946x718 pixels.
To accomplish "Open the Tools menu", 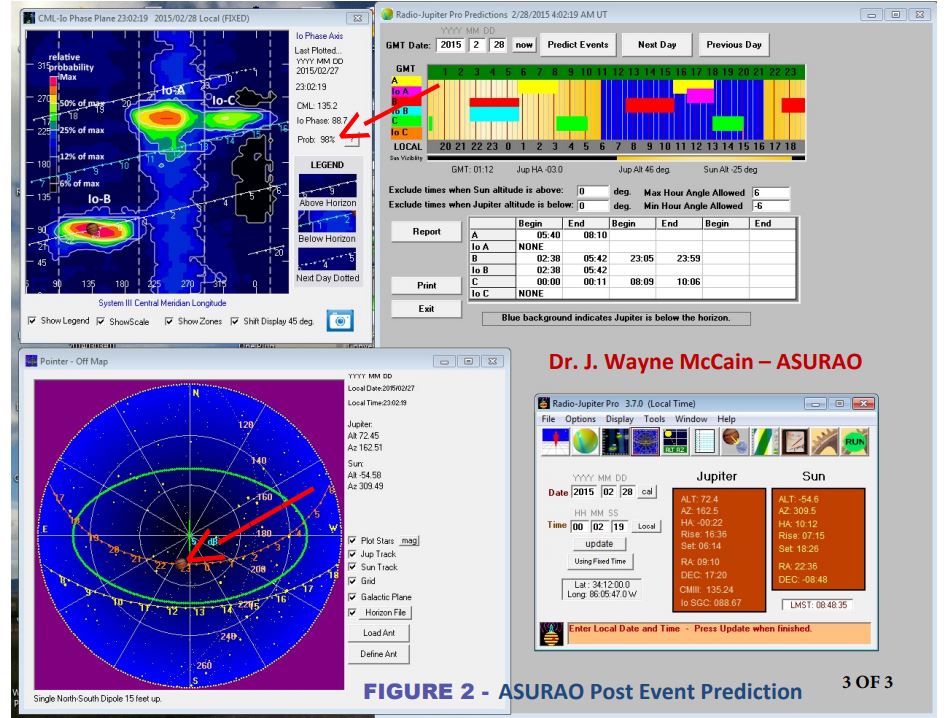I will coord(654,419).
